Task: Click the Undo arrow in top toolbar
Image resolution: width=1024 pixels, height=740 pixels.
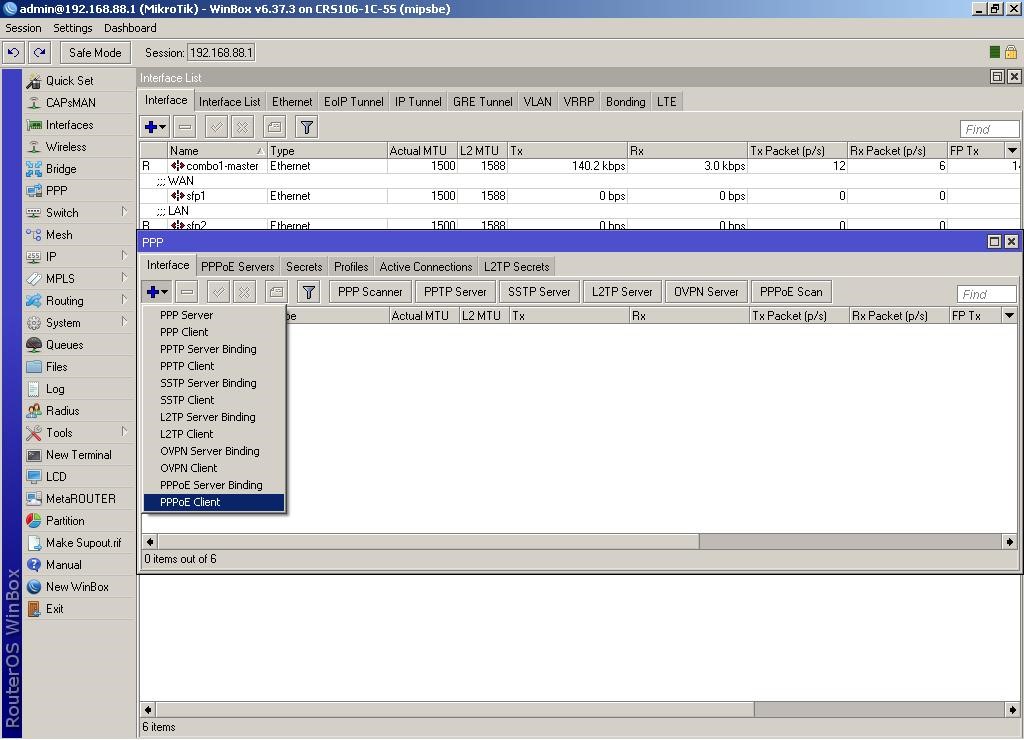Action: point(13,53)
